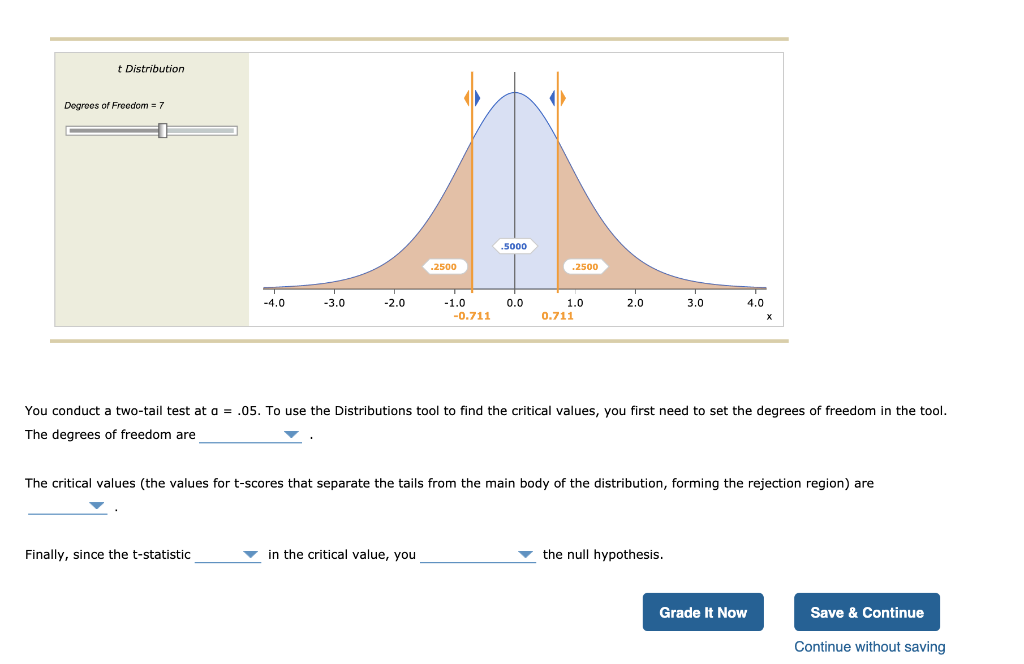Click the peak of the t distribution curve
This screenshot has width=1024, height=664.
coord(514,91)
